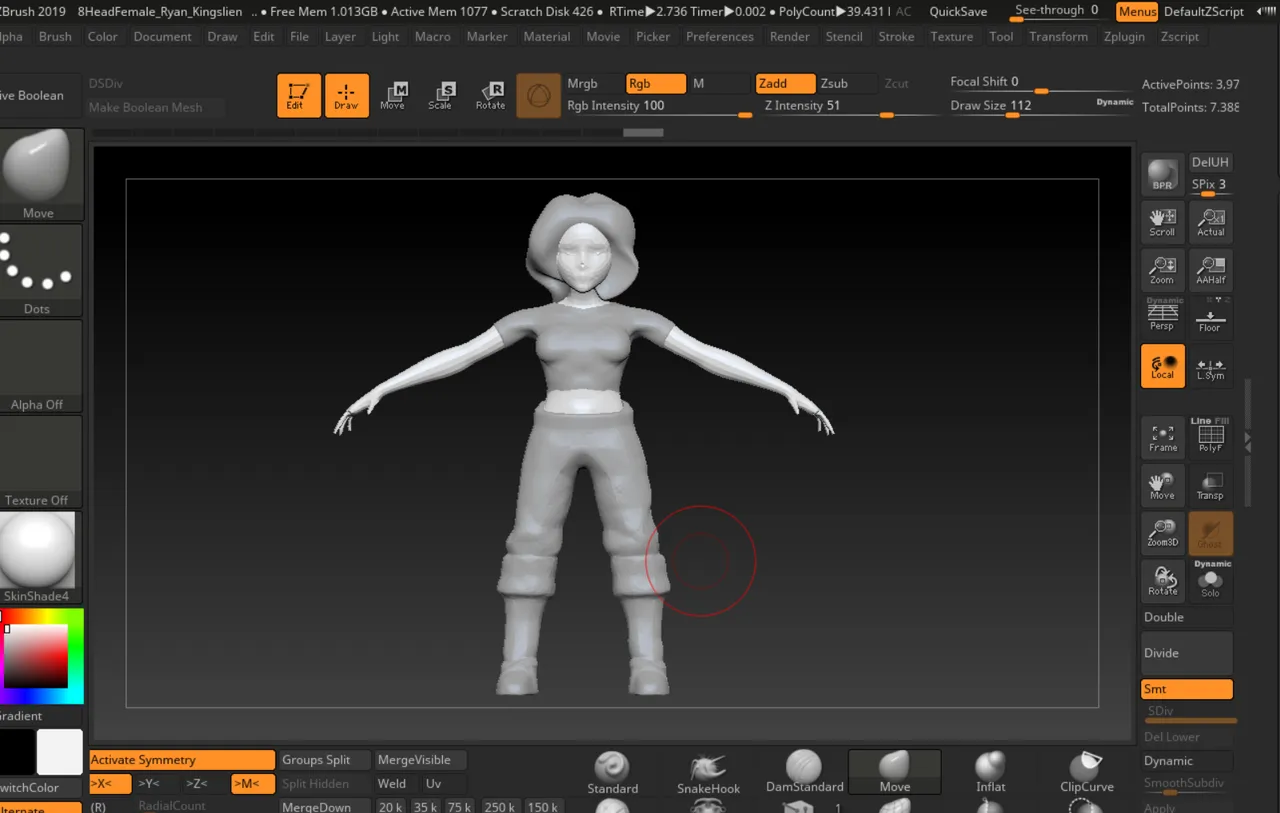Select the white main color swatch
This screenshot has height=813, width=1280.
60,751
